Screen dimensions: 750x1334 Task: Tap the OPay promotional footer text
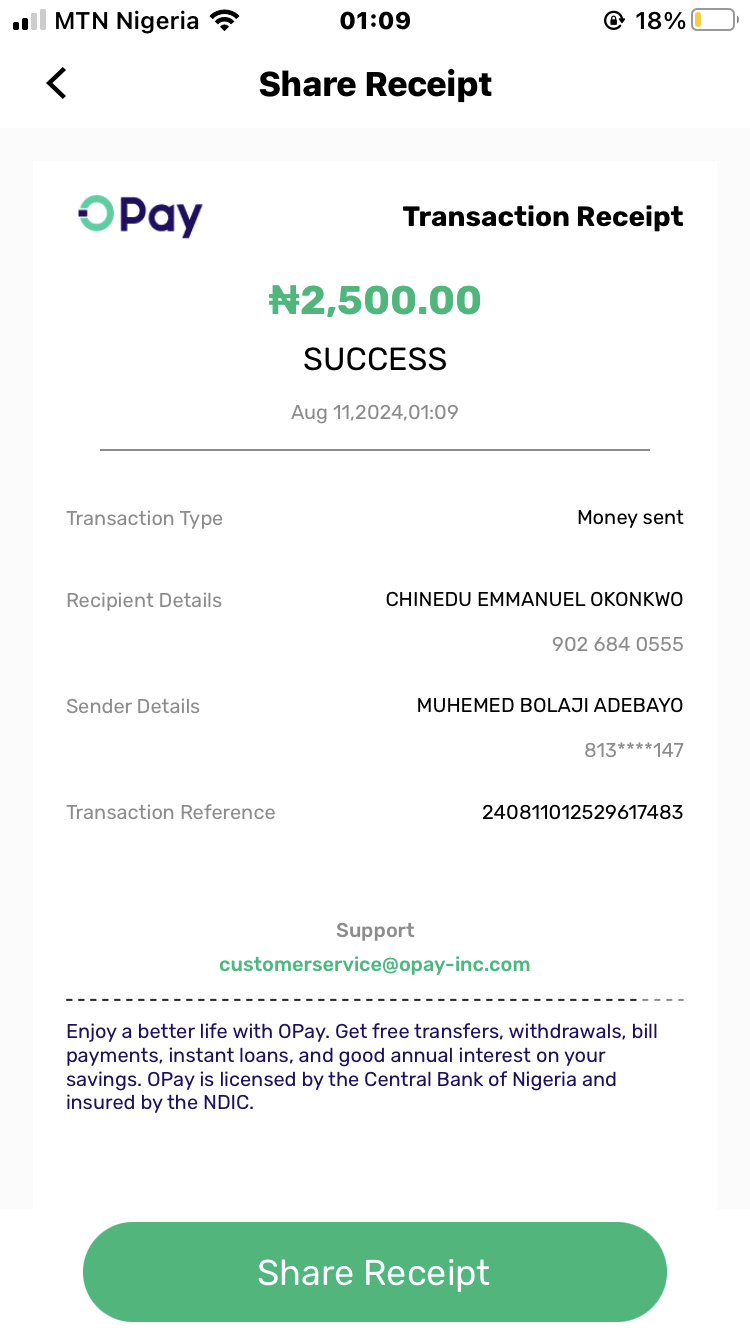(x=362, y=1067)
